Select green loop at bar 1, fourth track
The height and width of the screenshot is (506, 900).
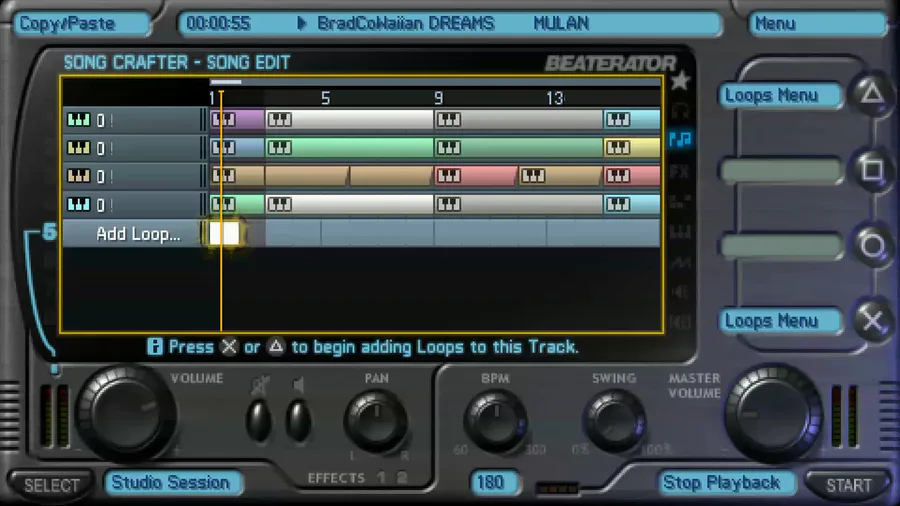[x=237, y=204]
